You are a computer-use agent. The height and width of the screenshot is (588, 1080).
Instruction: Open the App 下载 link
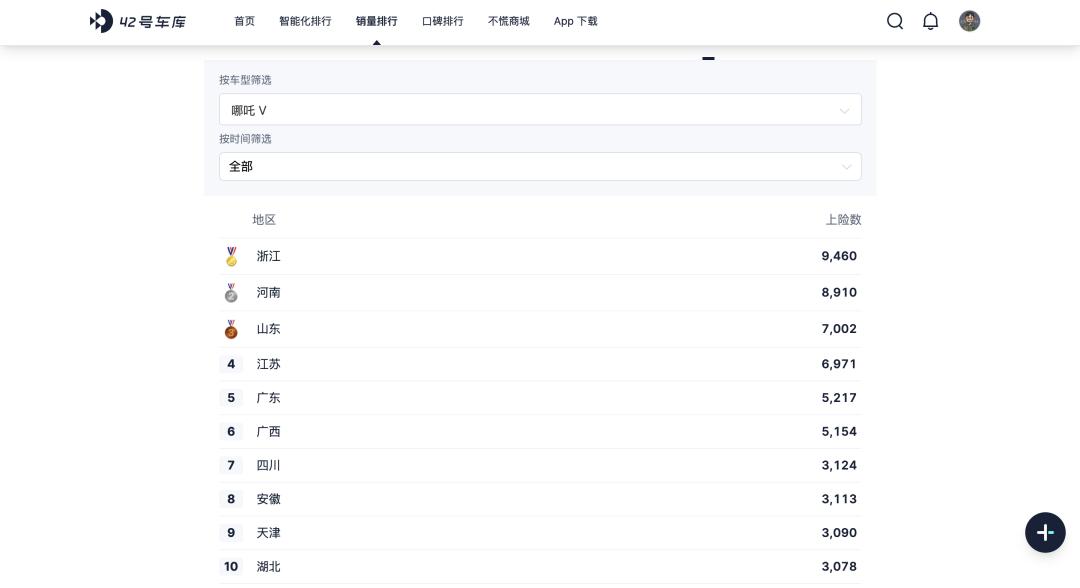tap(575, 21)
